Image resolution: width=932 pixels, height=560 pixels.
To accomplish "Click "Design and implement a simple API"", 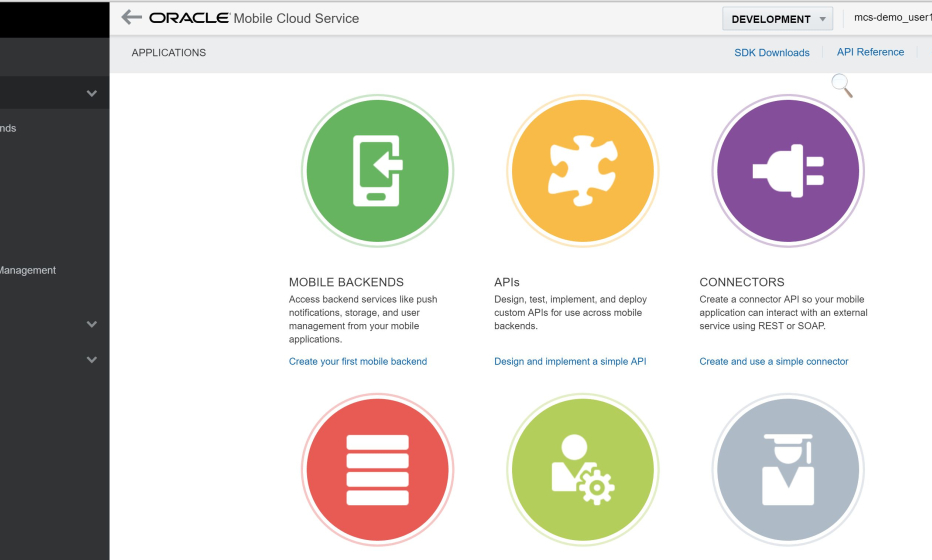I will pyautogui.click(x=570, y=362).
